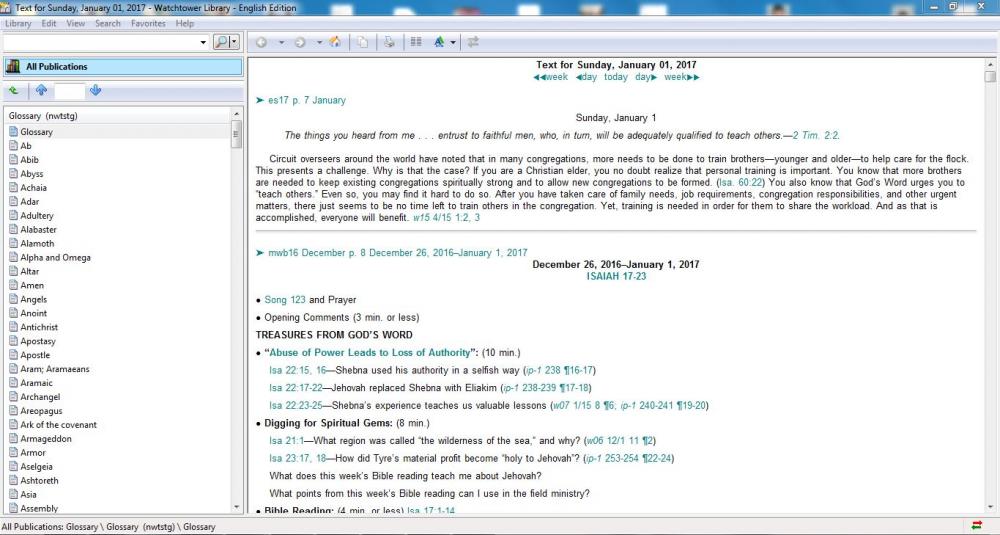The height and width of the screenshot is (535, 1000).
Task: Click the Back navigation arrow
Action: [x=261, y=42]
